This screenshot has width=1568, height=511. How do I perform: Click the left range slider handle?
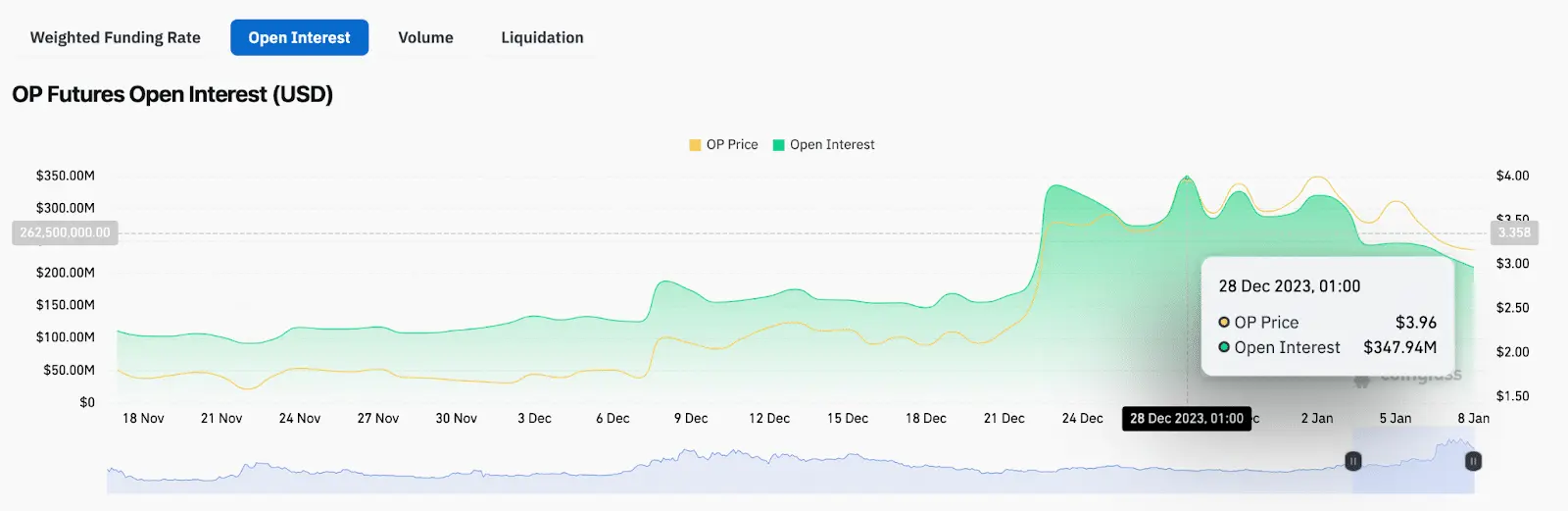[x=1352, y=461]
